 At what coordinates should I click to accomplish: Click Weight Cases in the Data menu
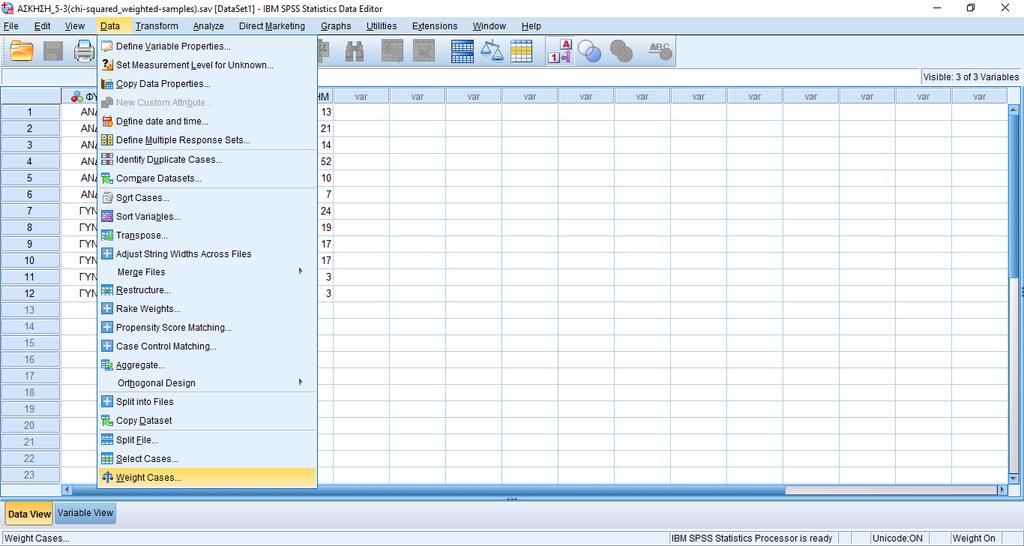(x=207, y=477)
